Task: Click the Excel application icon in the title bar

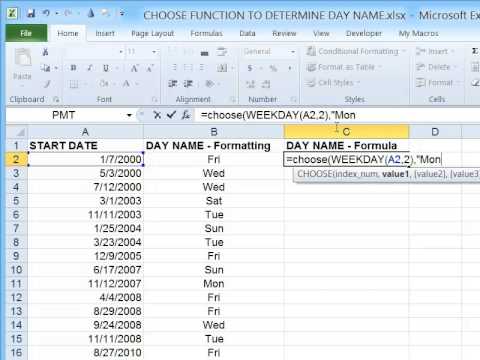Action: click(x=12, y=14)
